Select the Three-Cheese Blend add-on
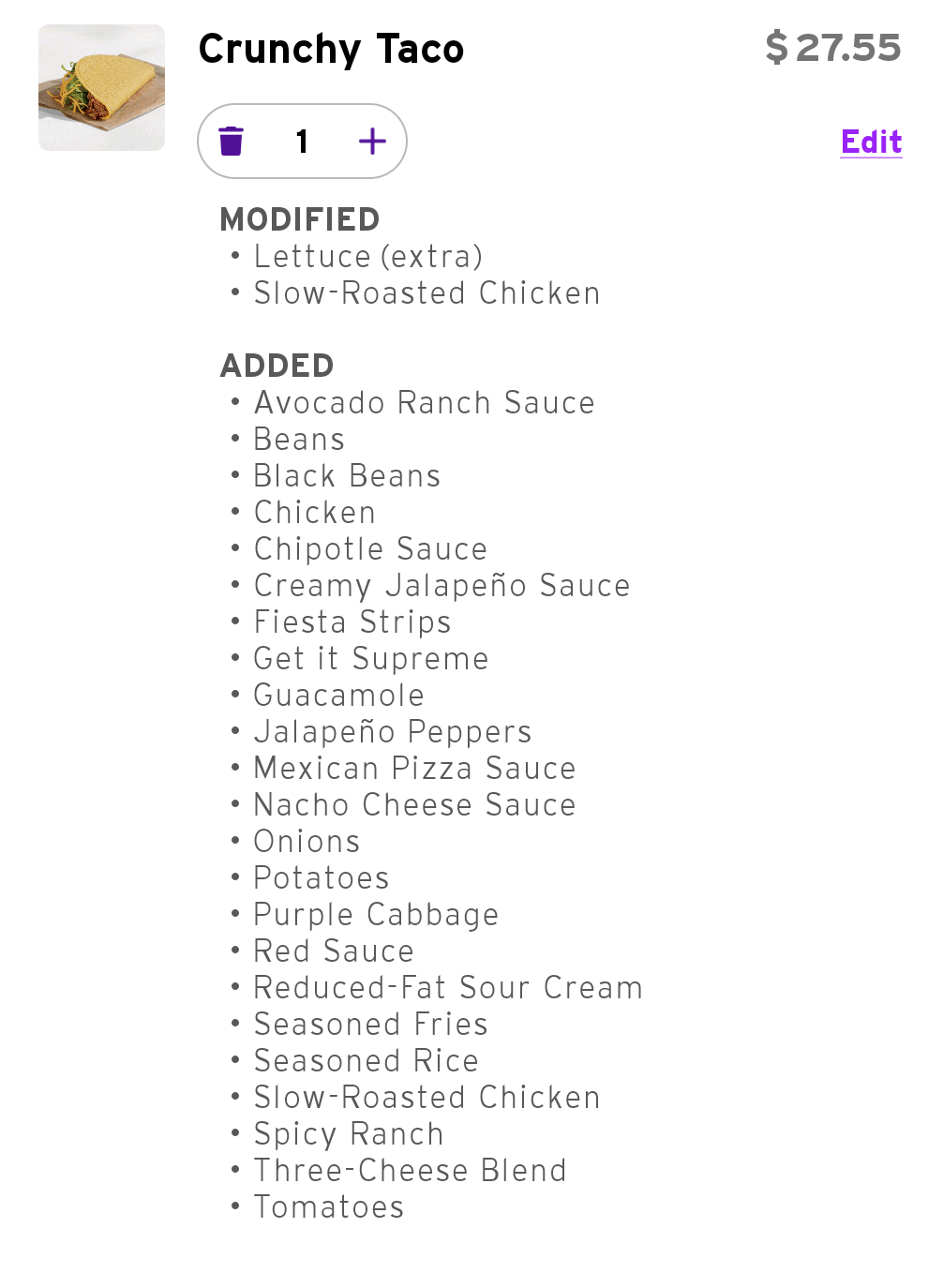 pos(410,1171)
